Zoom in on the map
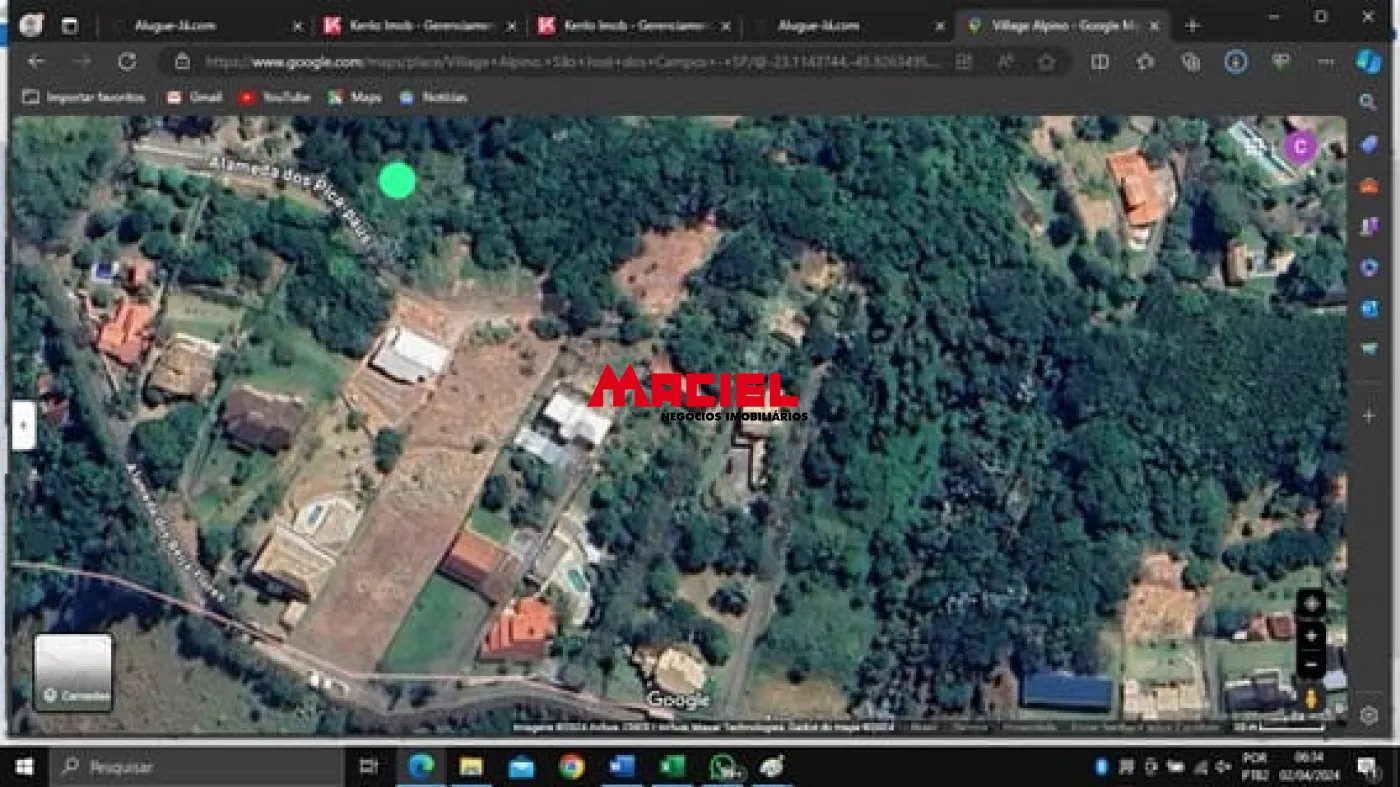 point(1311,637)
